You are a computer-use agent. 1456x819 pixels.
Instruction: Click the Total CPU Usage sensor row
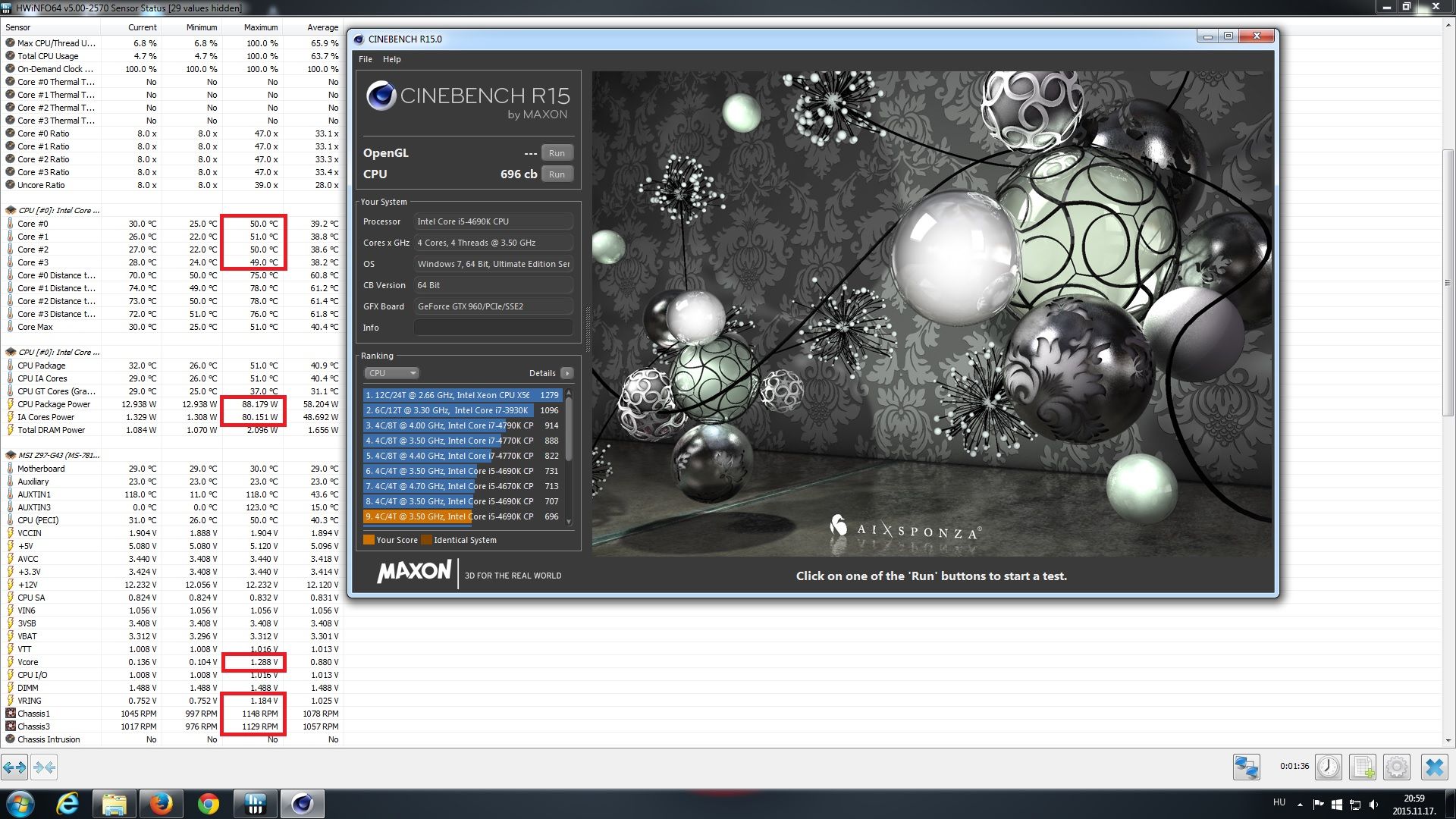coord(172,56)
